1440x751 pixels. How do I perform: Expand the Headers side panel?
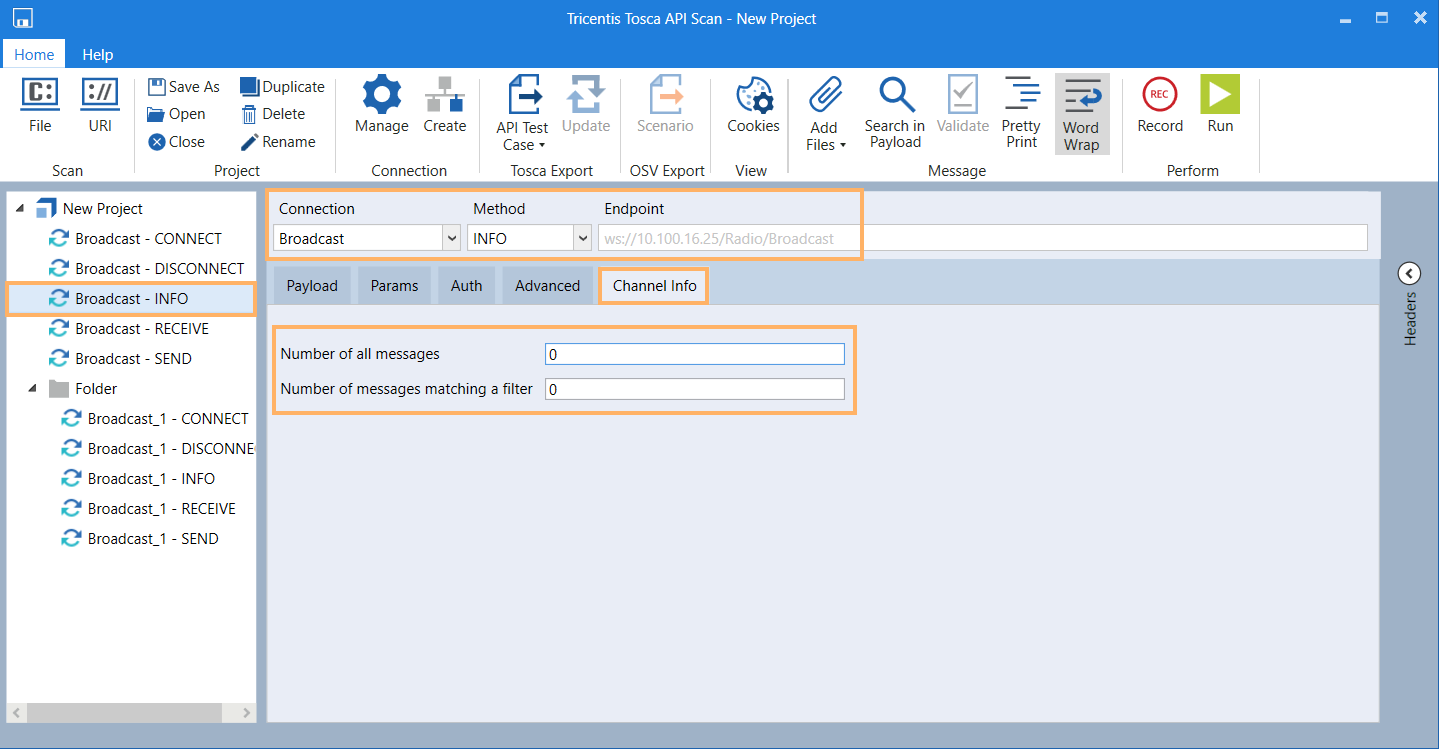[1409, 274]
